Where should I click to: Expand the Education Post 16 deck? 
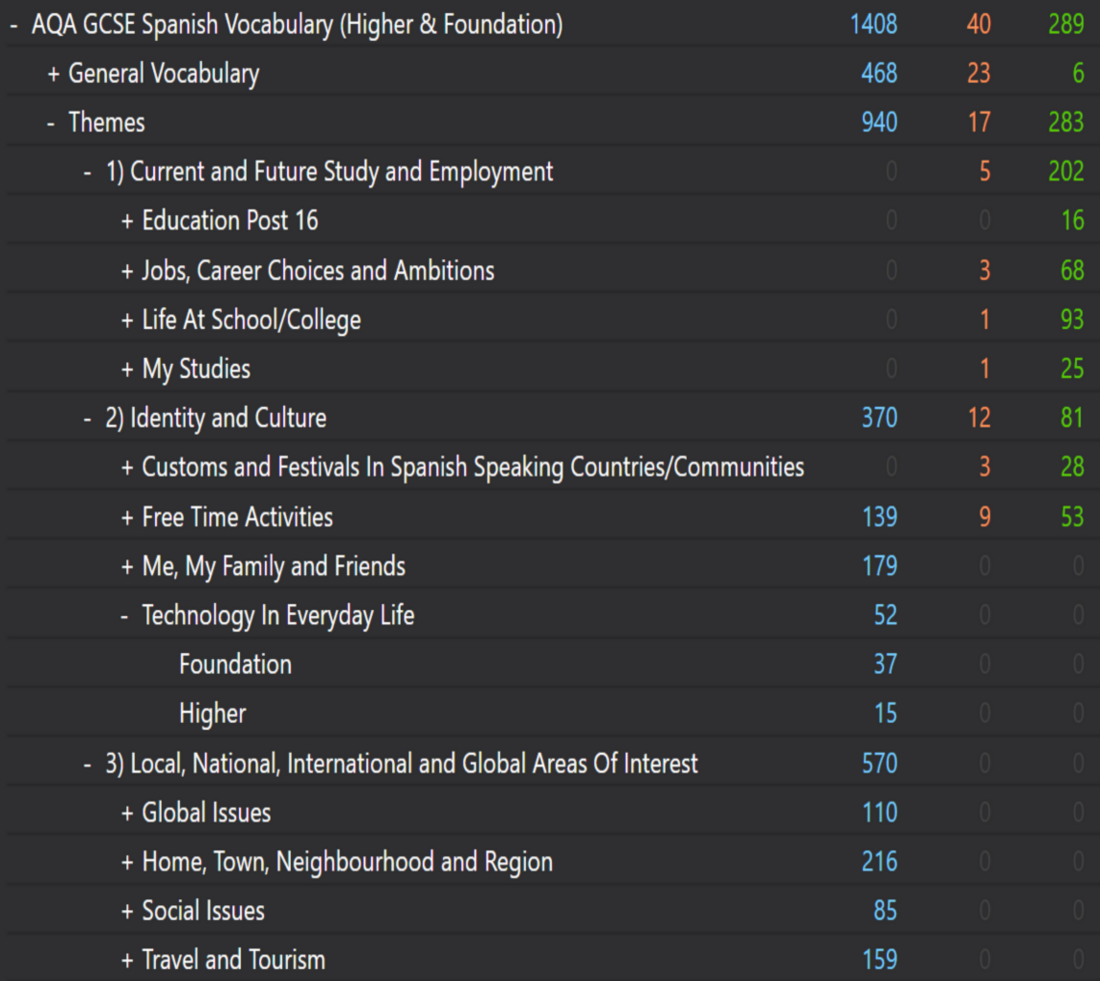(x=127, y=222)
